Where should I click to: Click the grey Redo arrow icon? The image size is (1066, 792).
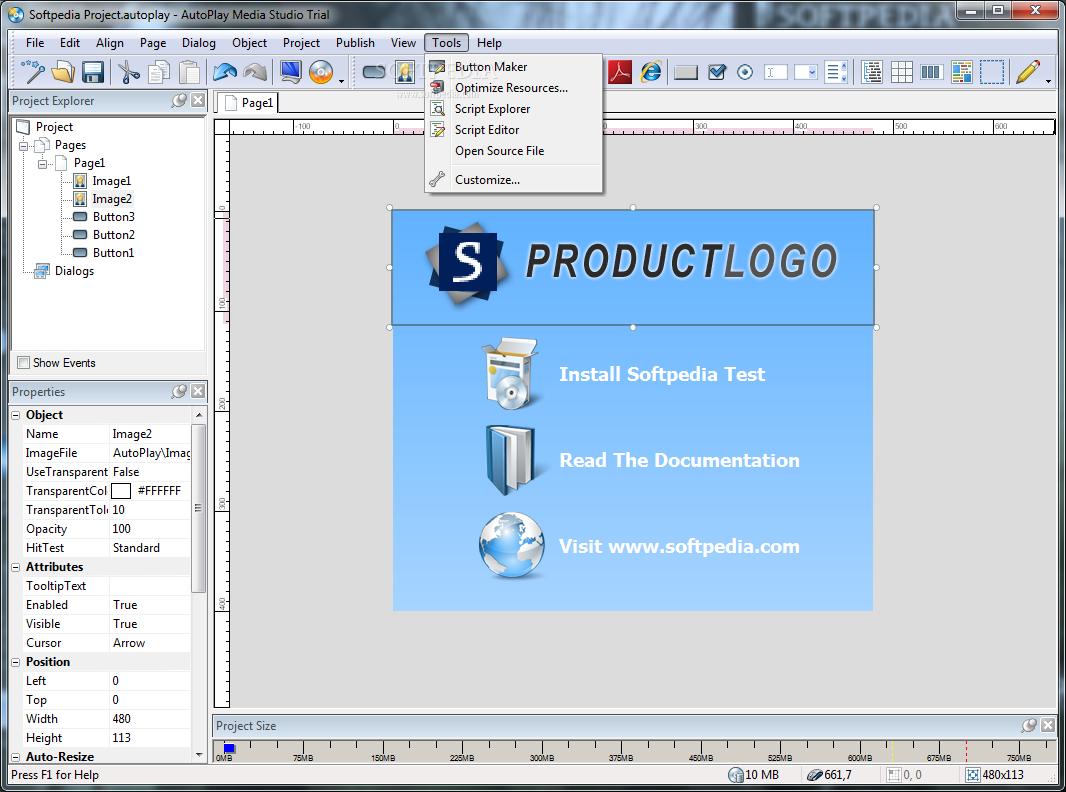[255, 71]
